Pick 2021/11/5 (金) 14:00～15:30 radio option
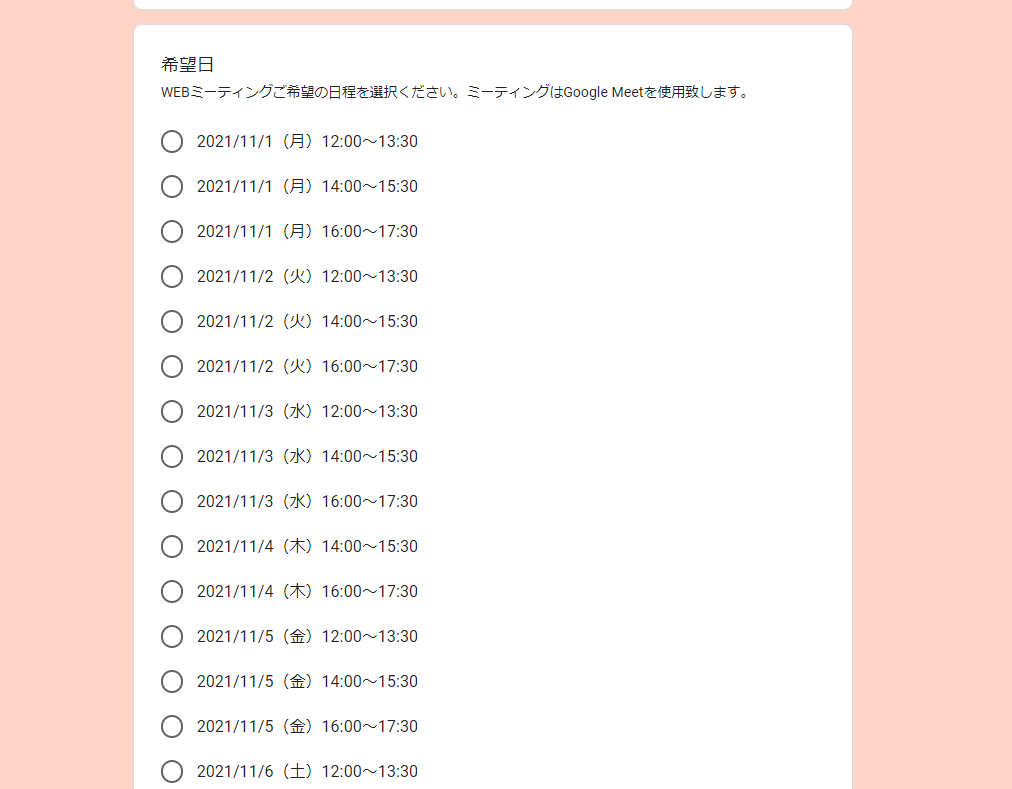 [172, 682]
